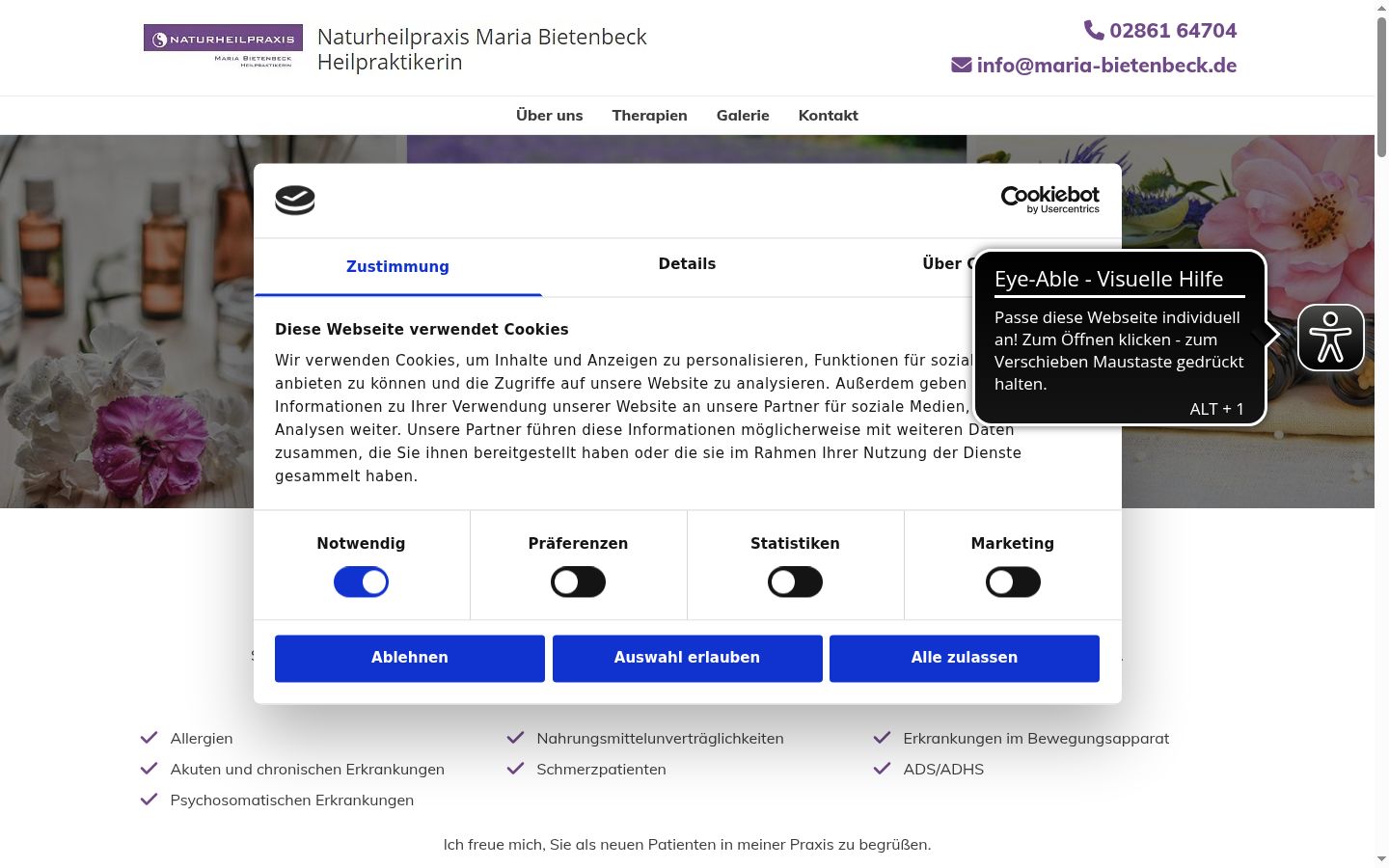Click the 'Ich freue mich' welcome sentence

[x=687, y=845]
